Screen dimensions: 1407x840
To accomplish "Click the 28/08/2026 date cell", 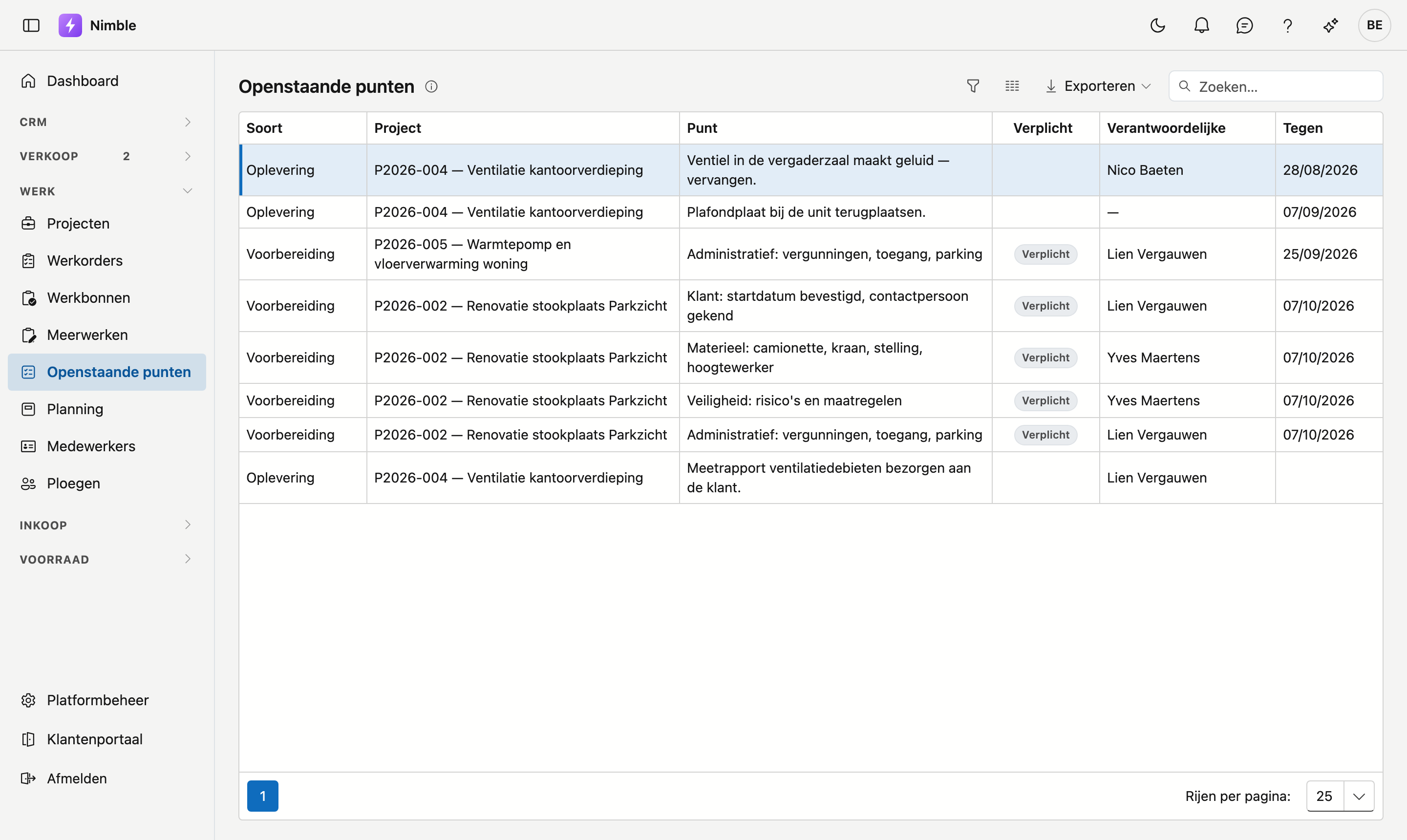I will [x=1329, y=170].
